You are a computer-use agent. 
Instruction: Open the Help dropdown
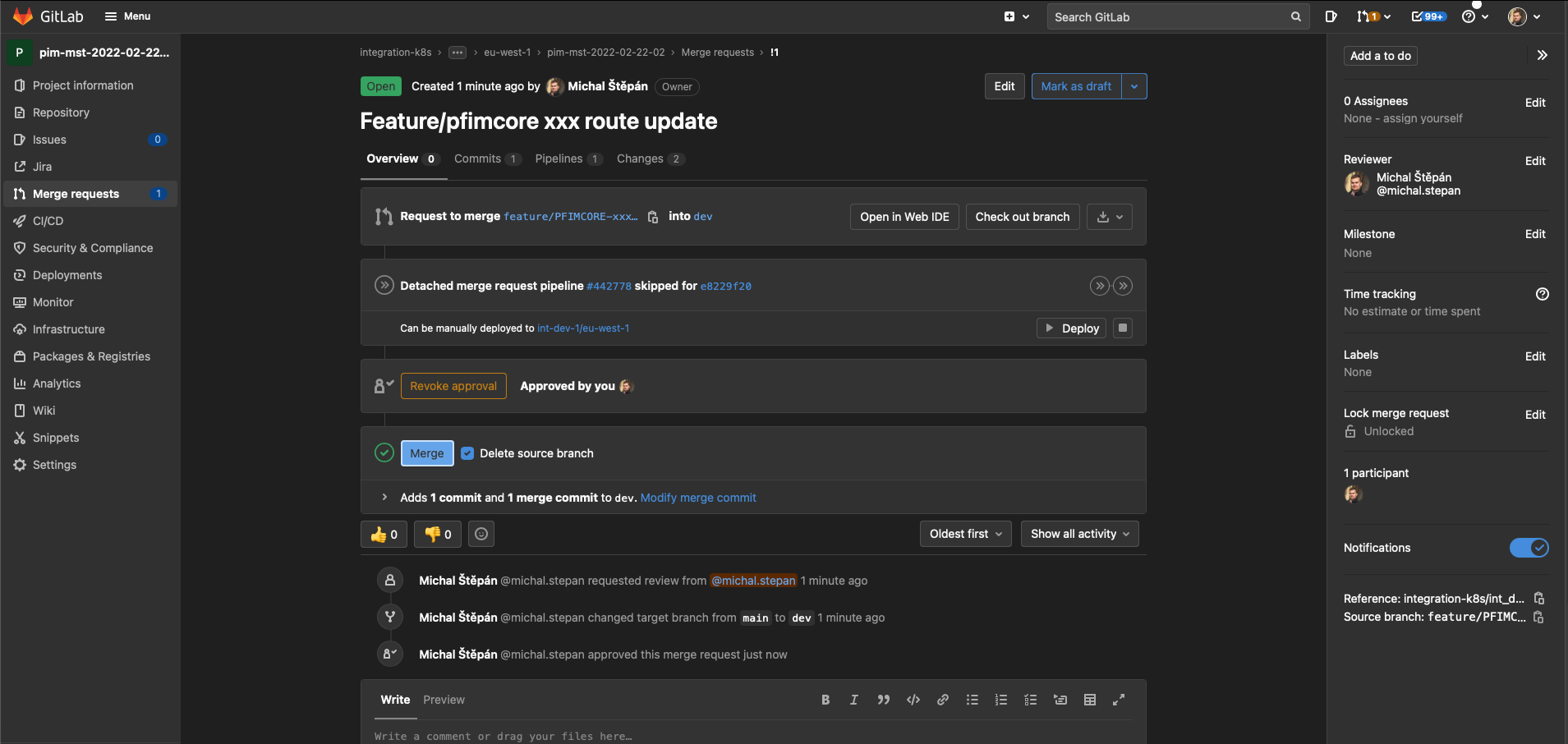pos(1475,16)
